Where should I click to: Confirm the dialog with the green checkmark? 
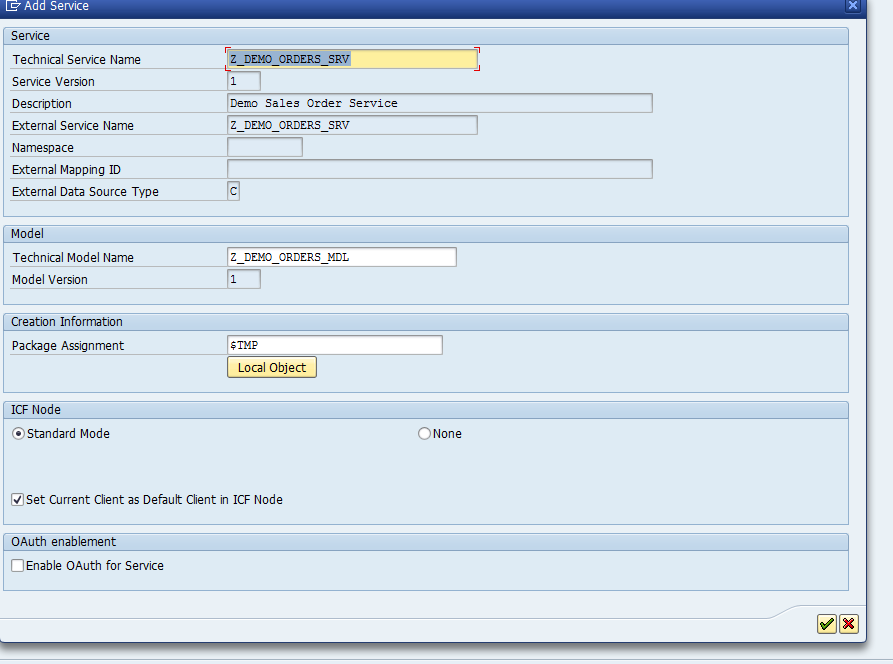(826, 623)
